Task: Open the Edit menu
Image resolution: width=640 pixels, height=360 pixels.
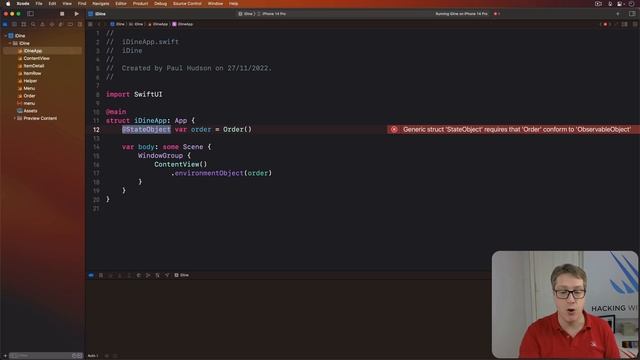Action: pyautogui.click(x=52, y=4)
